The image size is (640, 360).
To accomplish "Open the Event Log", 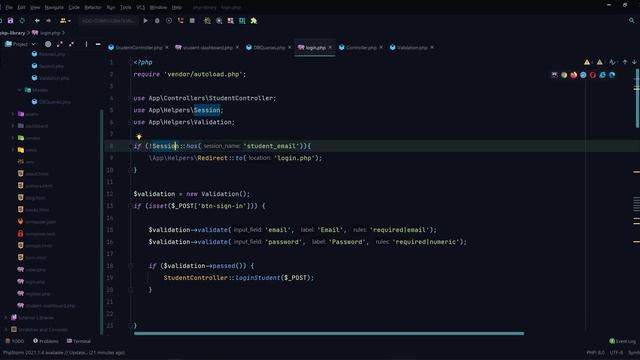I will pos(622,341).
